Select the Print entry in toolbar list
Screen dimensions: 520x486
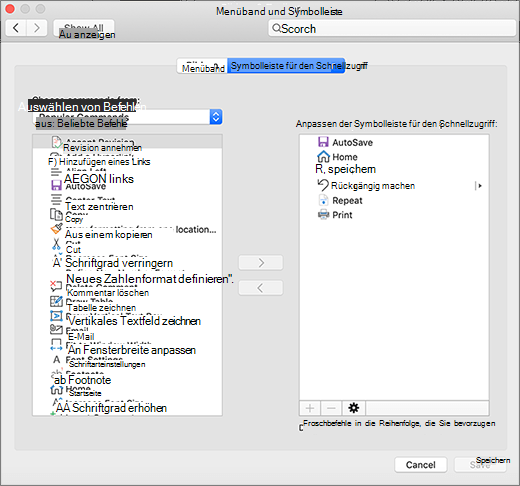pos(394,215)
